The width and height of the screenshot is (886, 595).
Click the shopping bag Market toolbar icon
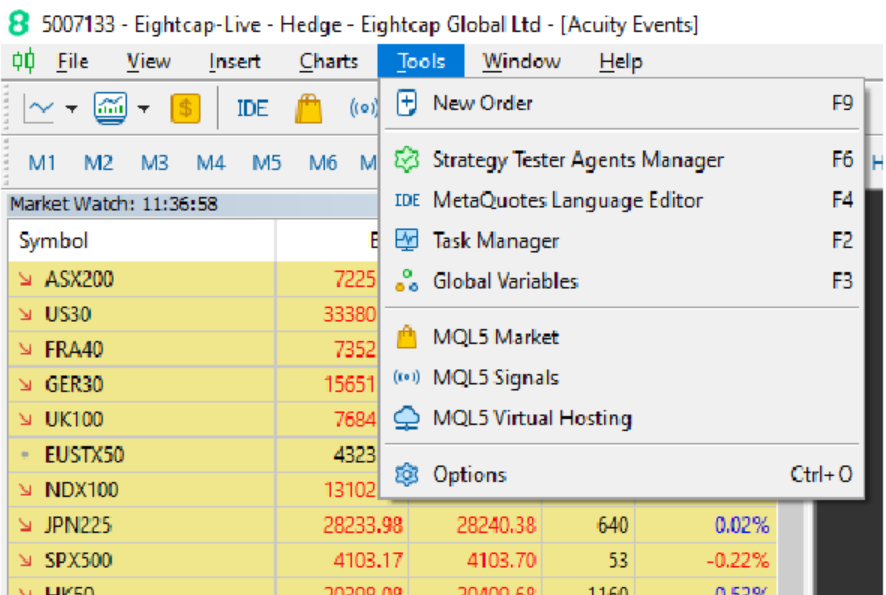(x=309, y=108)
